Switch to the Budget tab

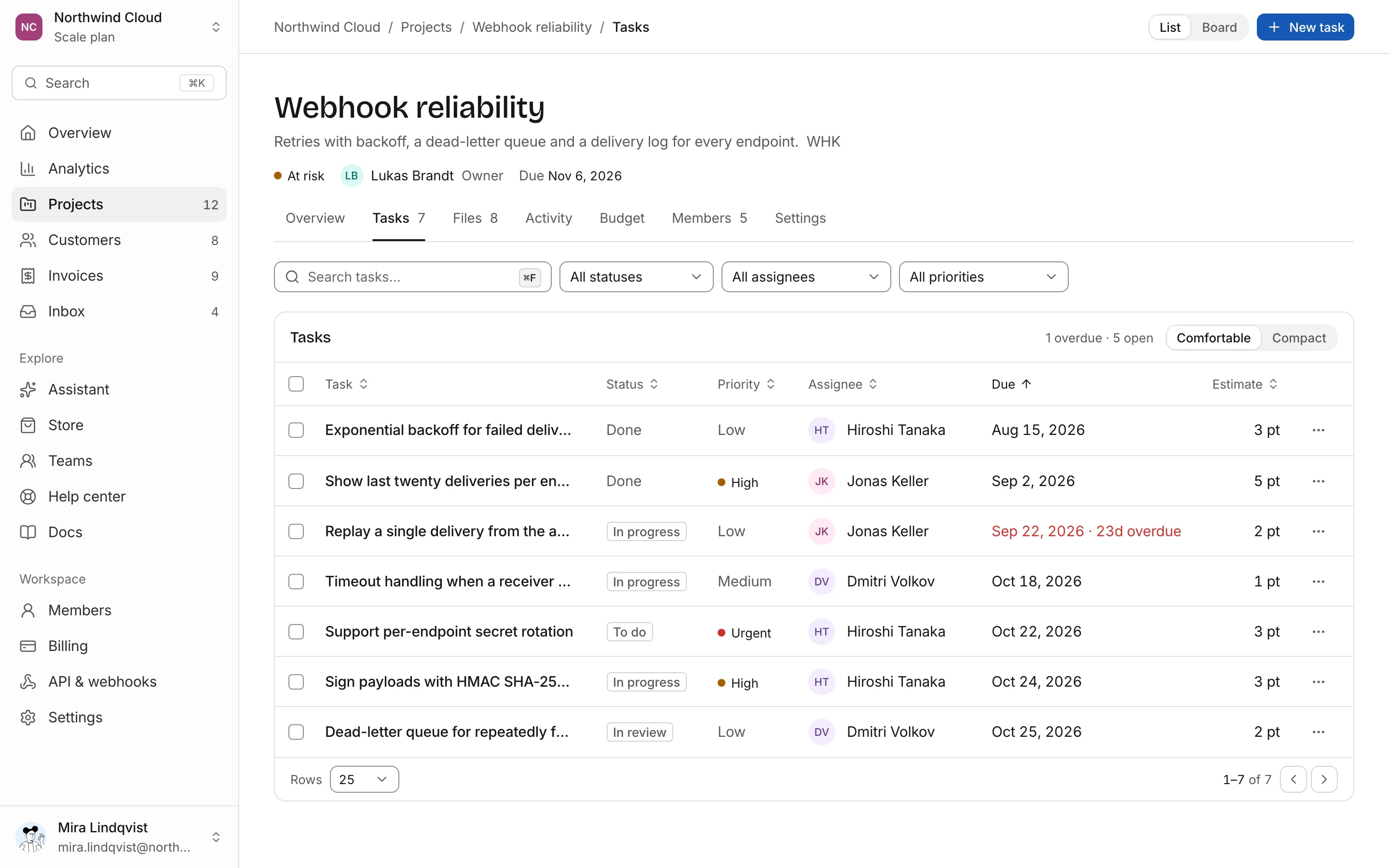(x=622, y=218)
